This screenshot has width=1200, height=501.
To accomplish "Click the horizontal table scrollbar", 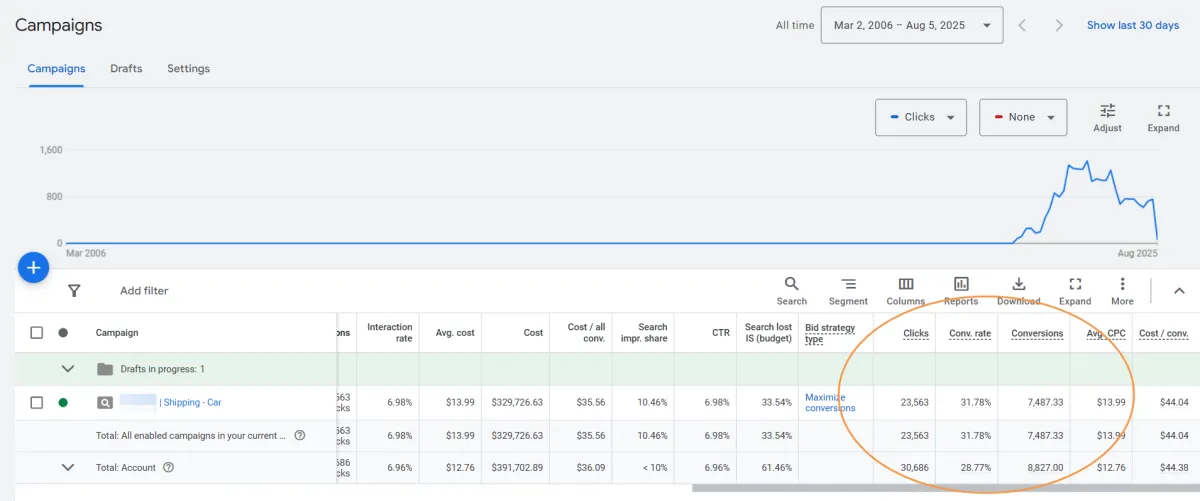I will 945,489.
